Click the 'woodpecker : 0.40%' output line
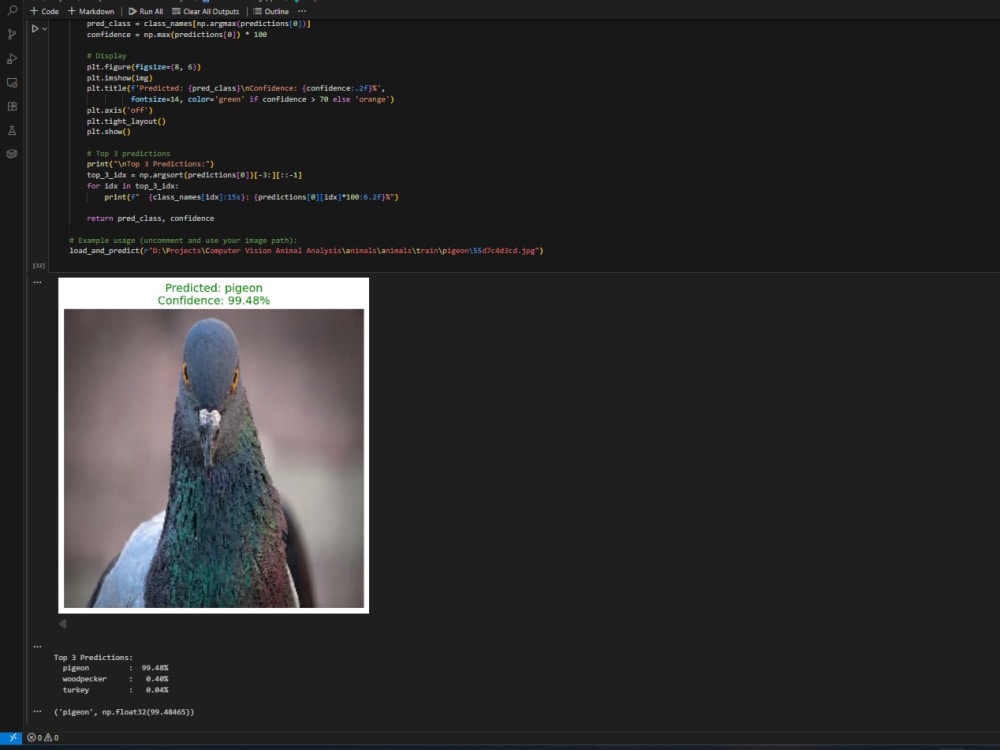1000x750 pixels. (115, 679)
